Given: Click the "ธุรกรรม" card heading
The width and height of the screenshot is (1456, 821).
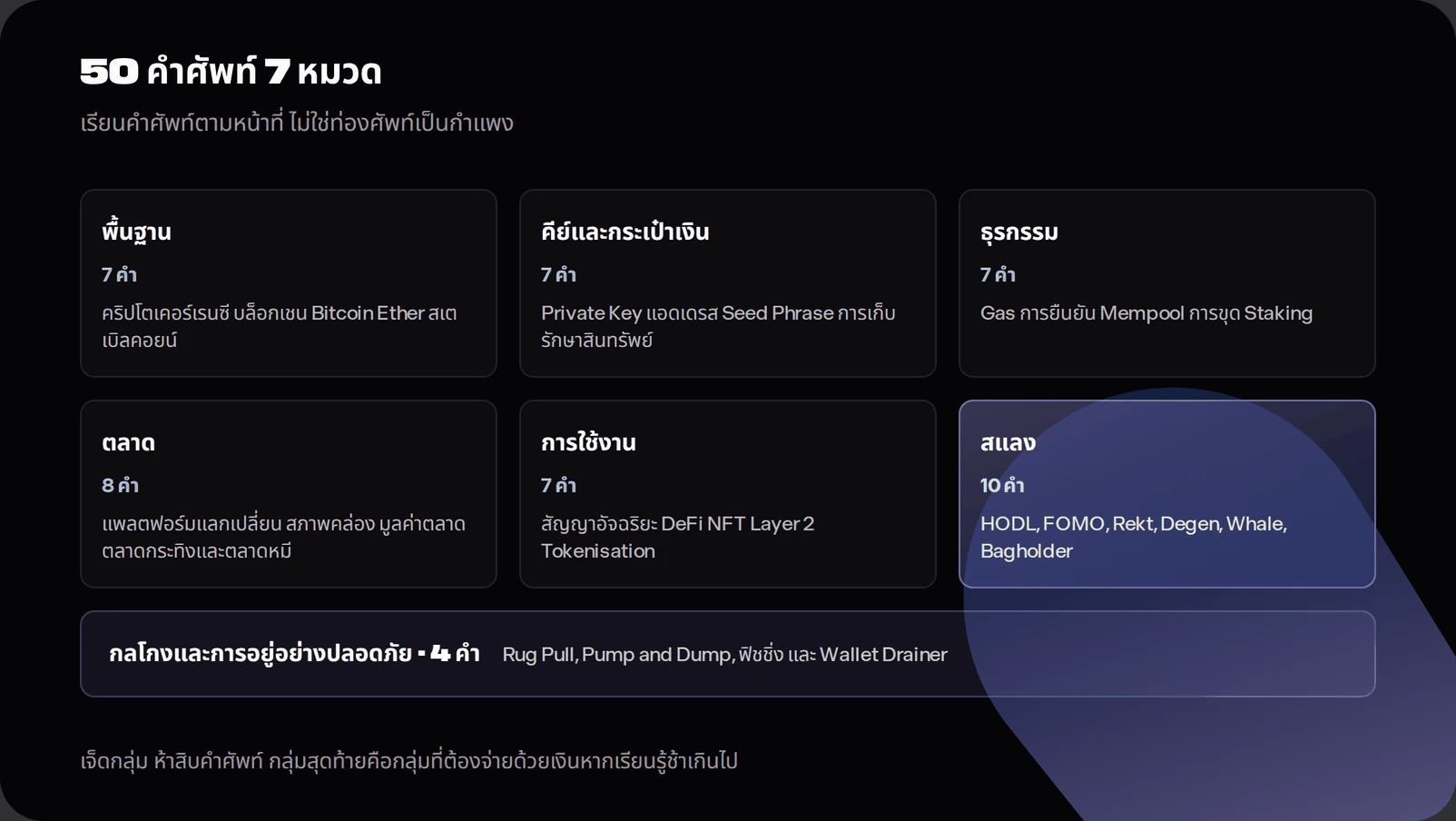Looking at the screenshot, I should coord(1019,232).
